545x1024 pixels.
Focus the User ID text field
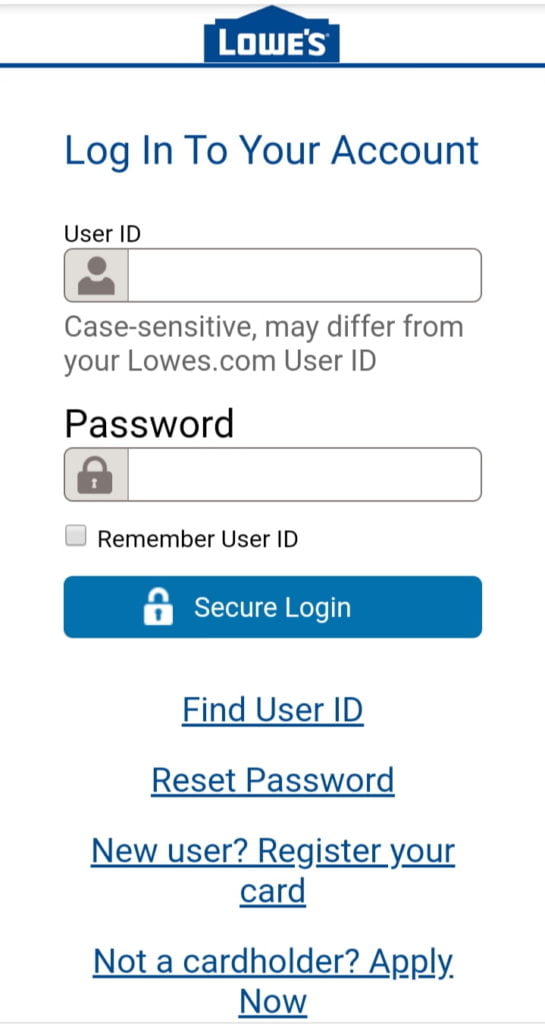pyautogui.click(x=273, y=275)
